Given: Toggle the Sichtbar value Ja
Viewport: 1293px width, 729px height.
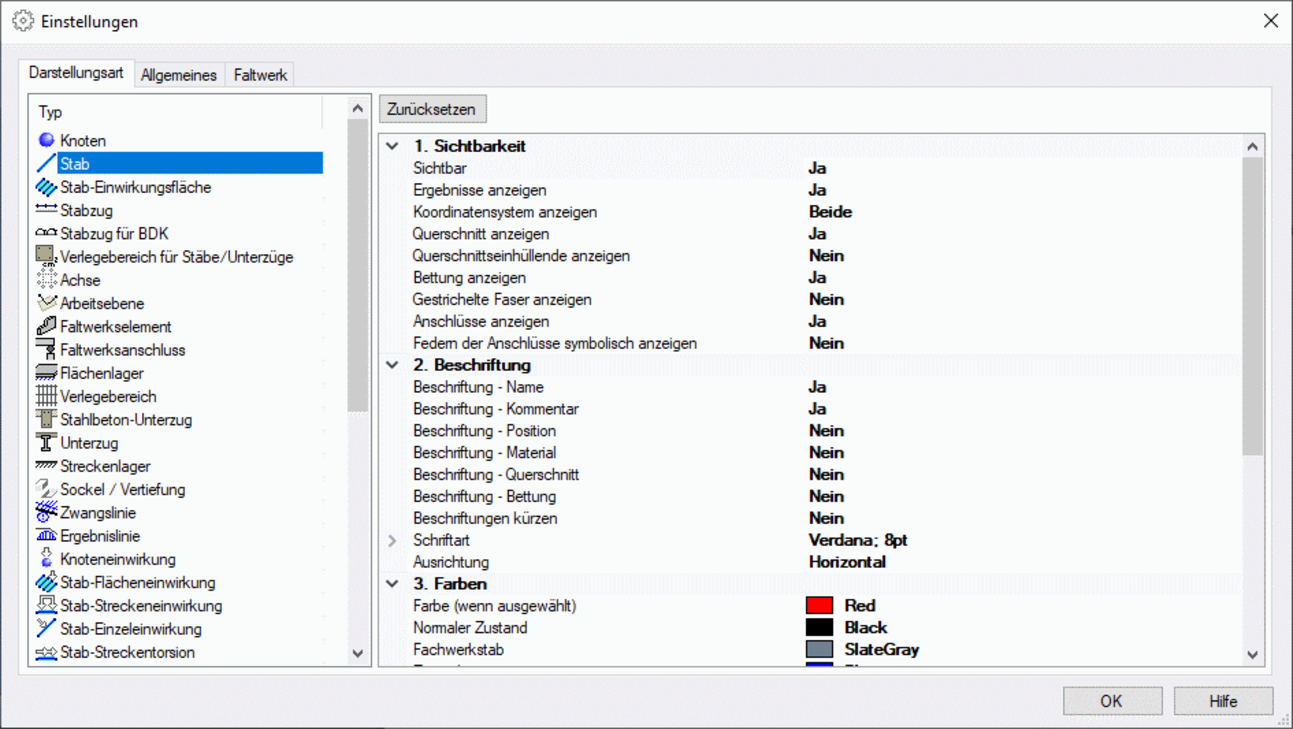Looking at the screenshot, I should click(817, 168).
